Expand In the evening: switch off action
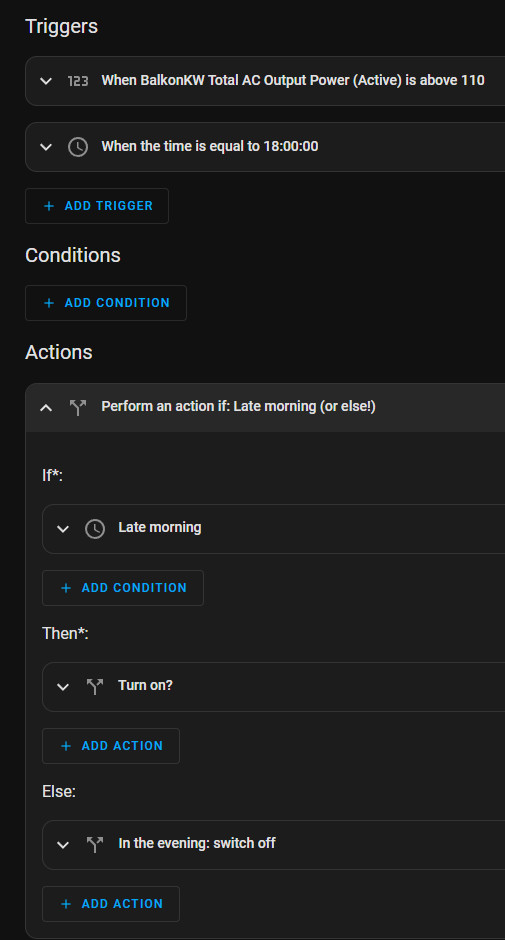 pos(62,845)
